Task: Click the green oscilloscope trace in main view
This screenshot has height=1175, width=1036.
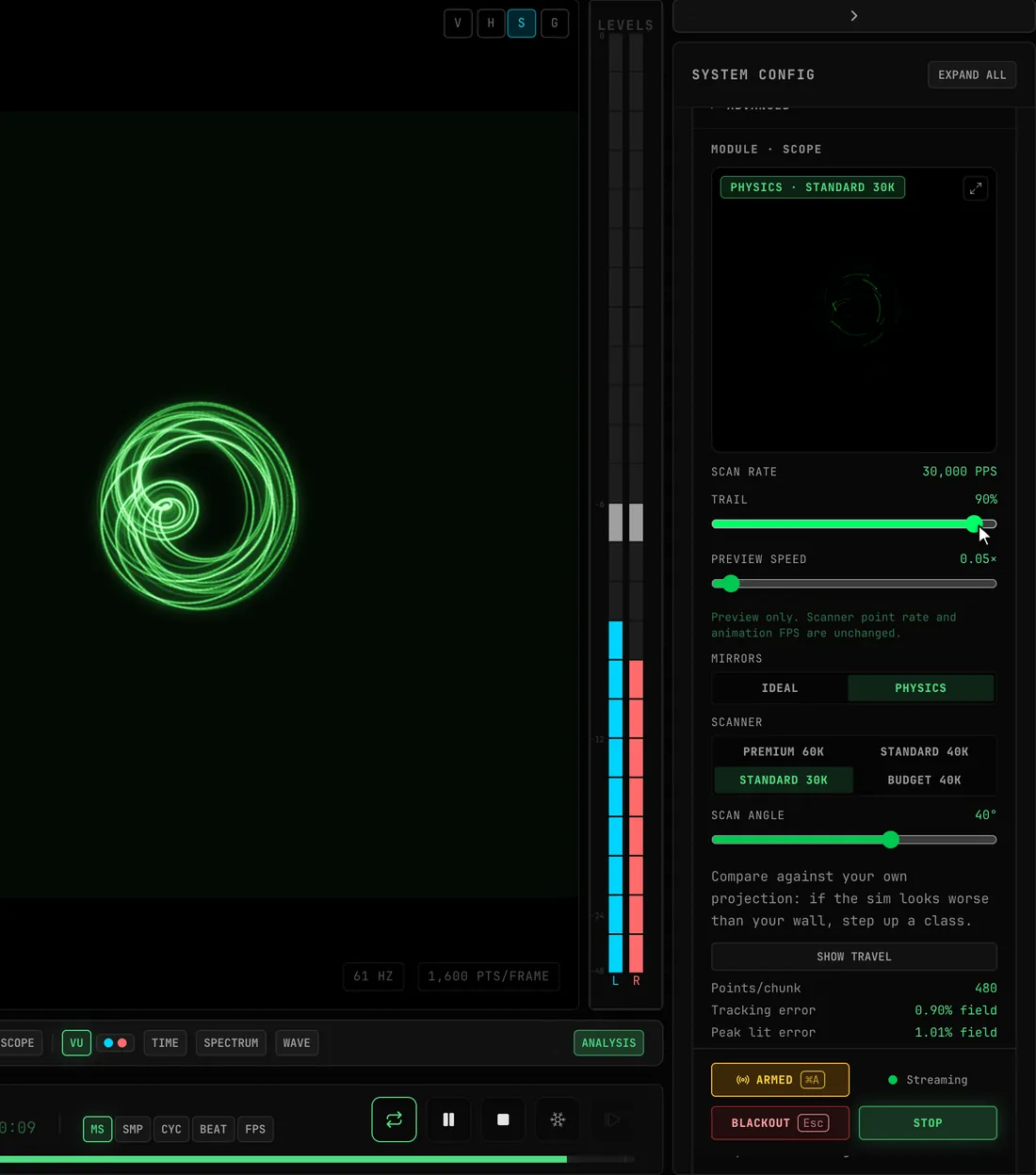Action: click(x=198, y=506)
